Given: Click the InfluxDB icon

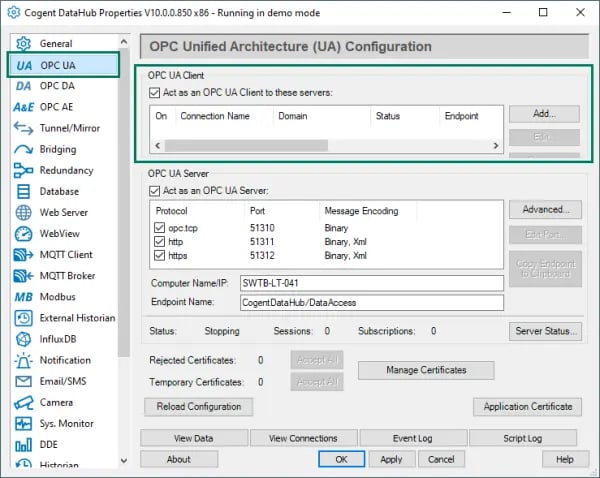Looking at the screenshot, I should [23, 339].
